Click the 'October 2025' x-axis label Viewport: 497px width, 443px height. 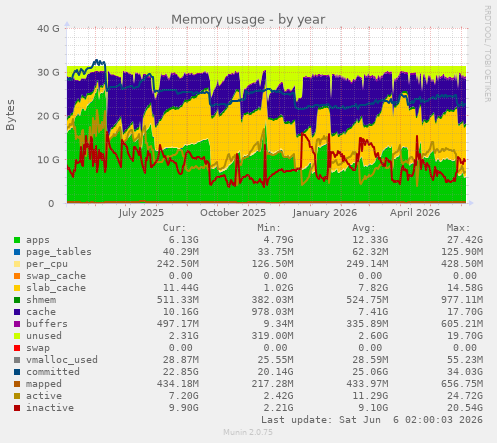[x=233, y=213]
